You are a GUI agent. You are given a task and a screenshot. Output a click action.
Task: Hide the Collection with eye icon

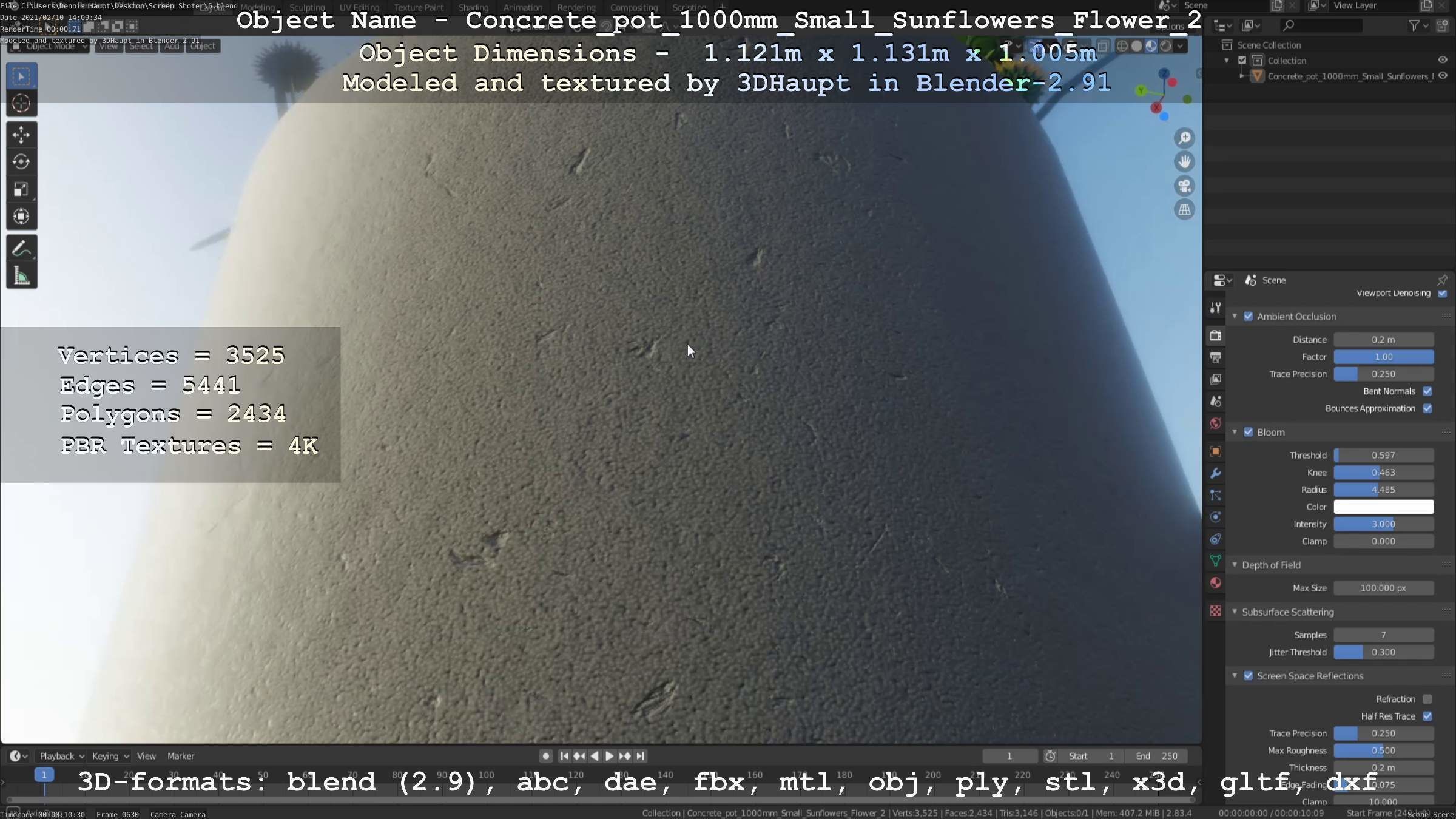(1443, 60)
